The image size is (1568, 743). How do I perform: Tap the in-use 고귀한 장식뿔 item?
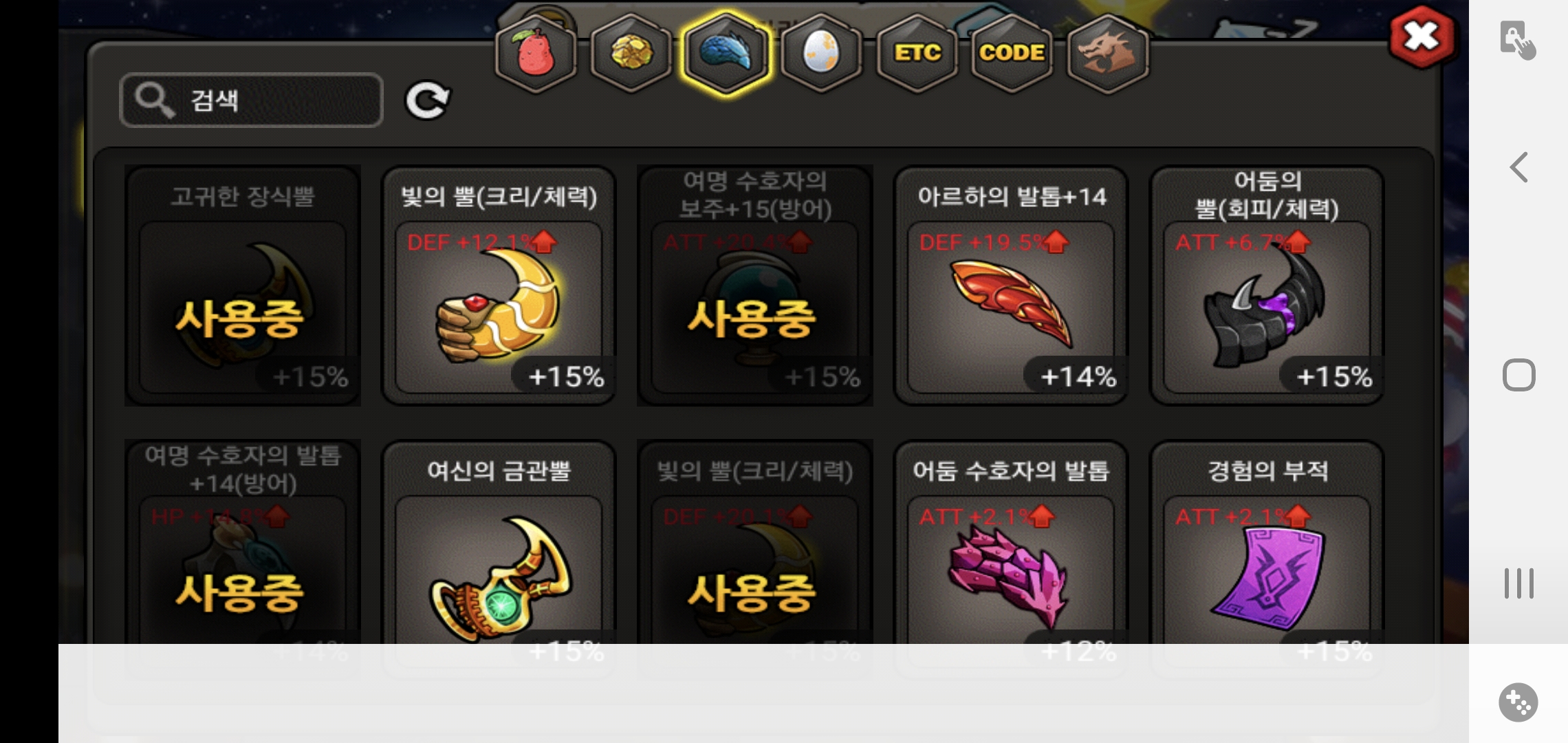[x=242, y=286]
